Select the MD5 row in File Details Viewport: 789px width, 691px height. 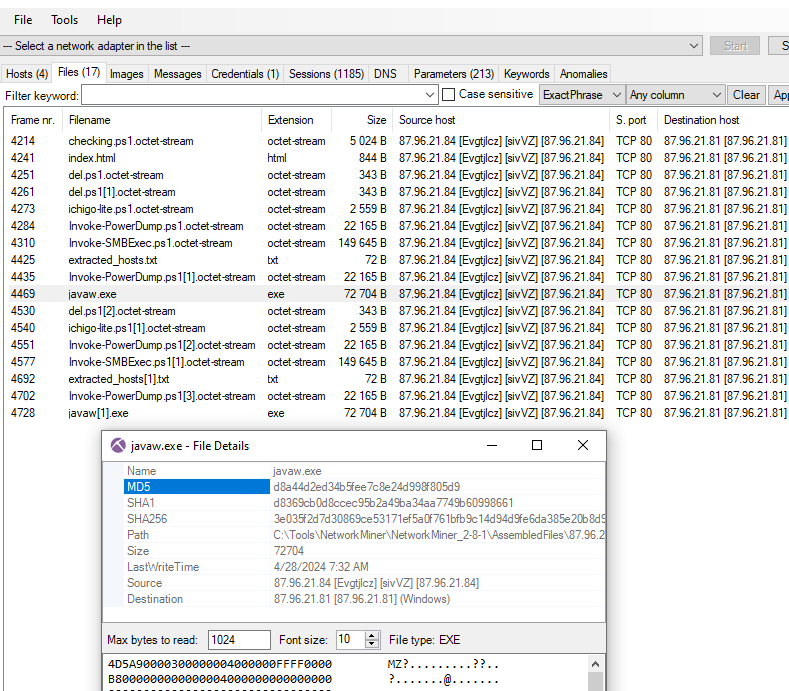pyautogui.click(x=138, y=487)
